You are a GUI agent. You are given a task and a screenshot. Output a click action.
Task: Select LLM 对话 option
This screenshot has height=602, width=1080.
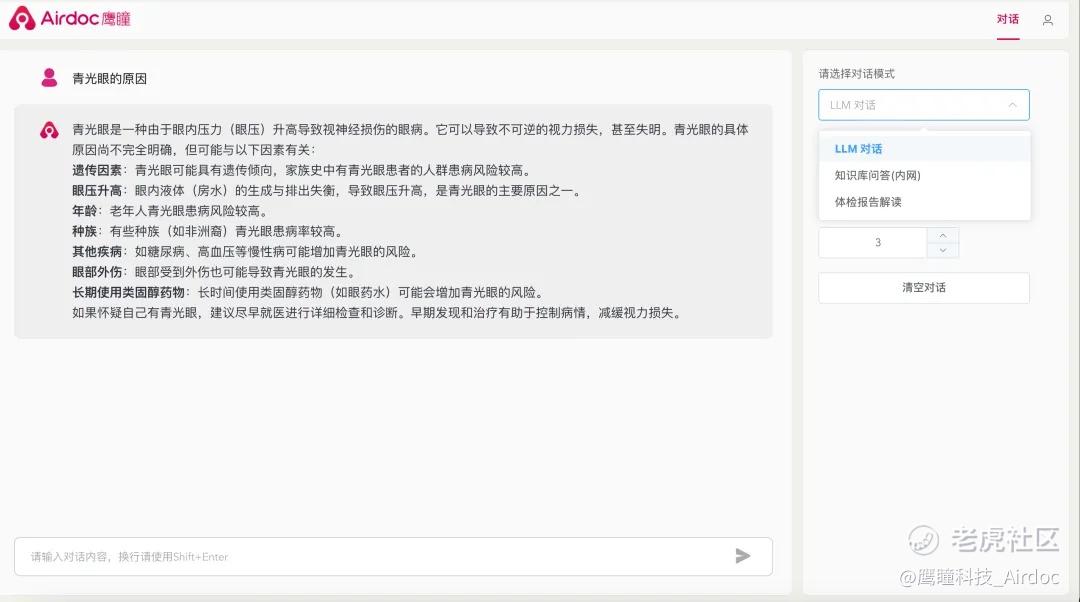click(924, 149)
